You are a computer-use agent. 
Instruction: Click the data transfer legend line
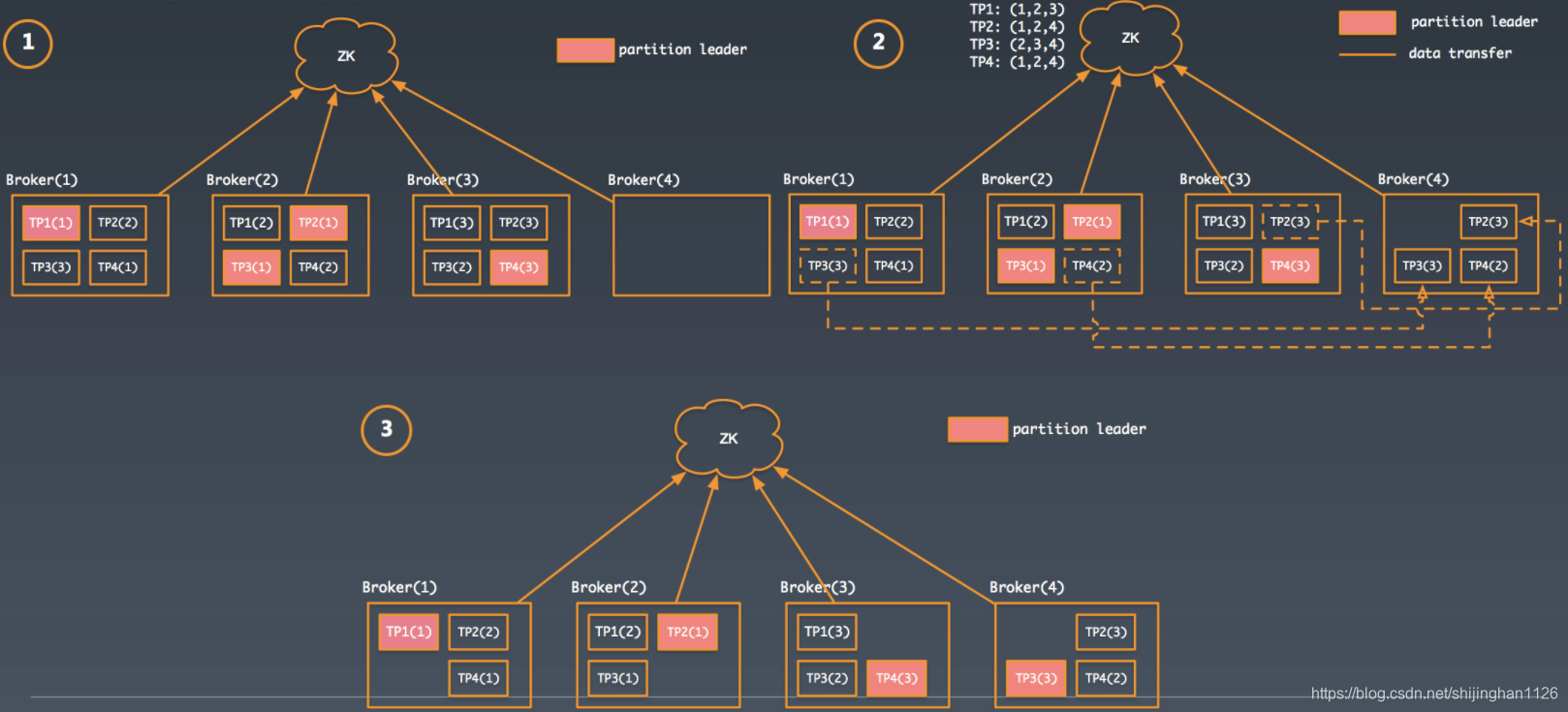pyautogui.click(x=1367, y=54)
